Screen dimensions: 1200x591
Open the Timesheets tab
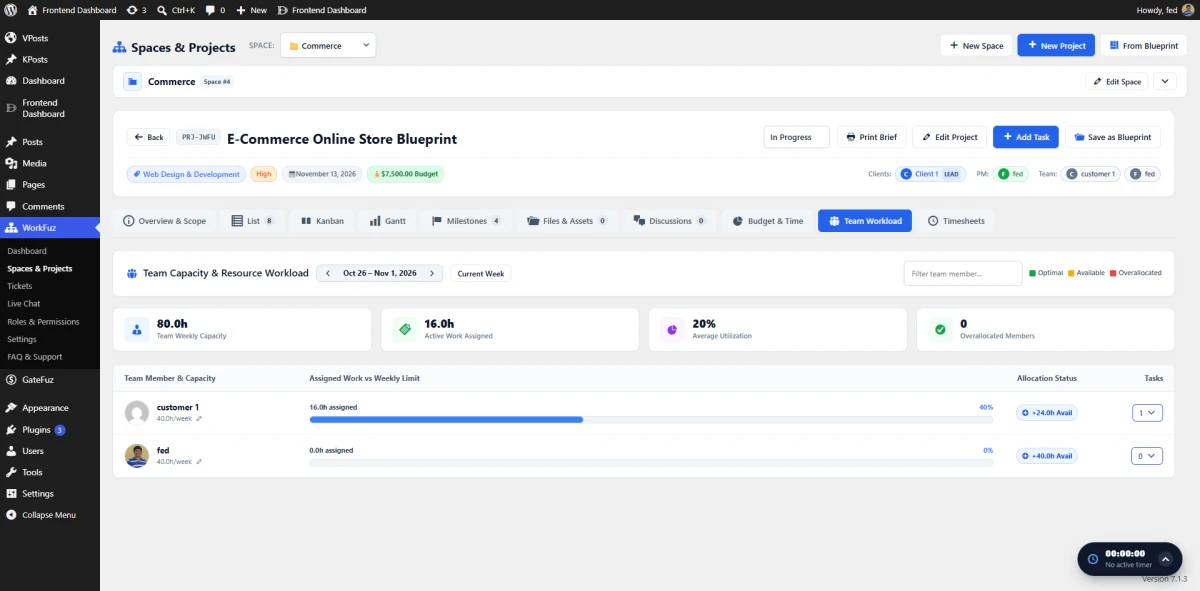pos(956,221)
